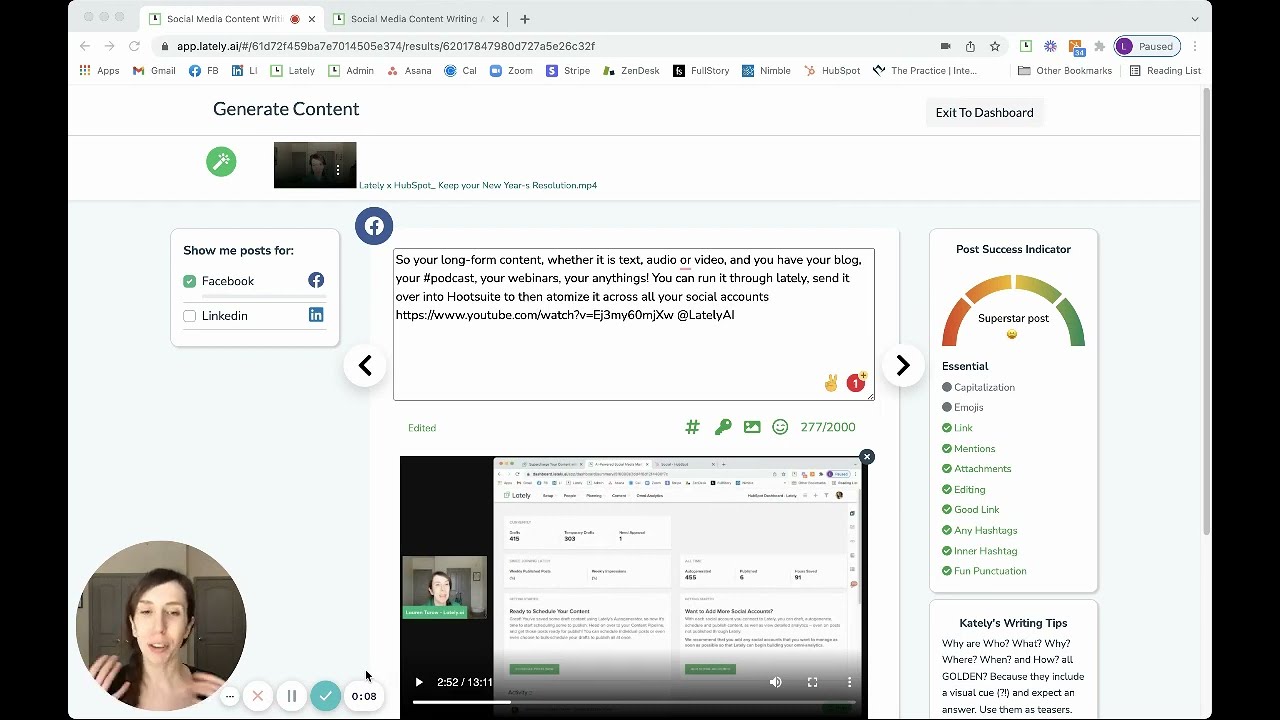Click inside the post text box
The height and width of the screenshot is (720, 1280).
[x=634, y=324]
